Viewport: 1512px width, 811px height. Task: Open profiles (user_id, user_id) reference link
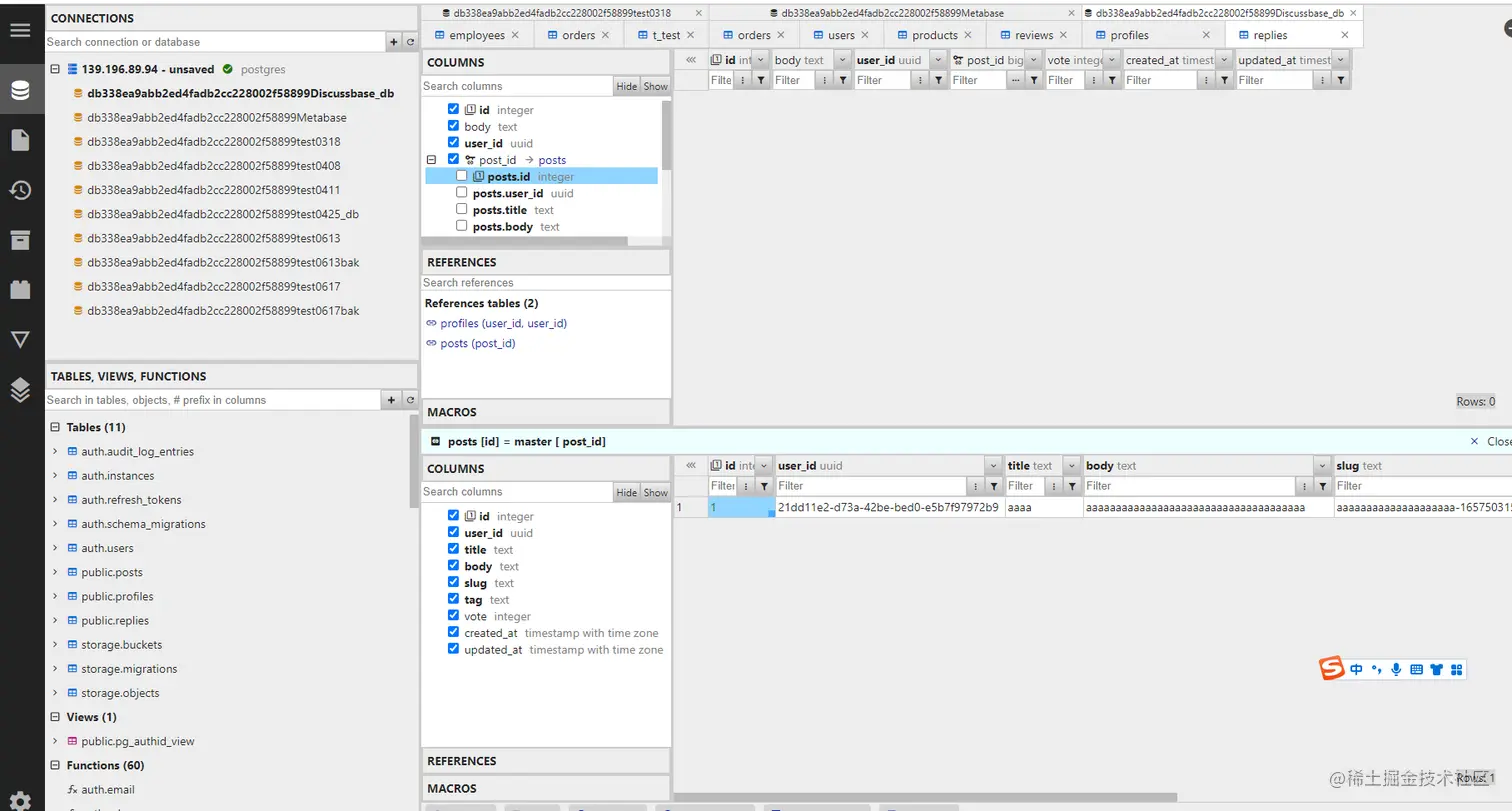pos(504,323)
